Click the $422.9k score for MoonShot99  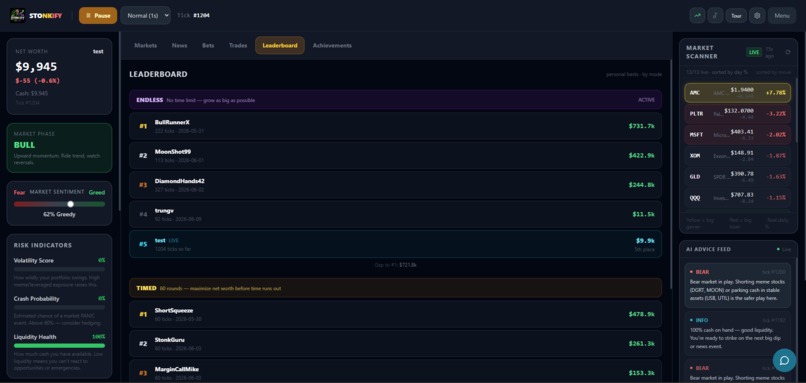[x=642, y=155]
